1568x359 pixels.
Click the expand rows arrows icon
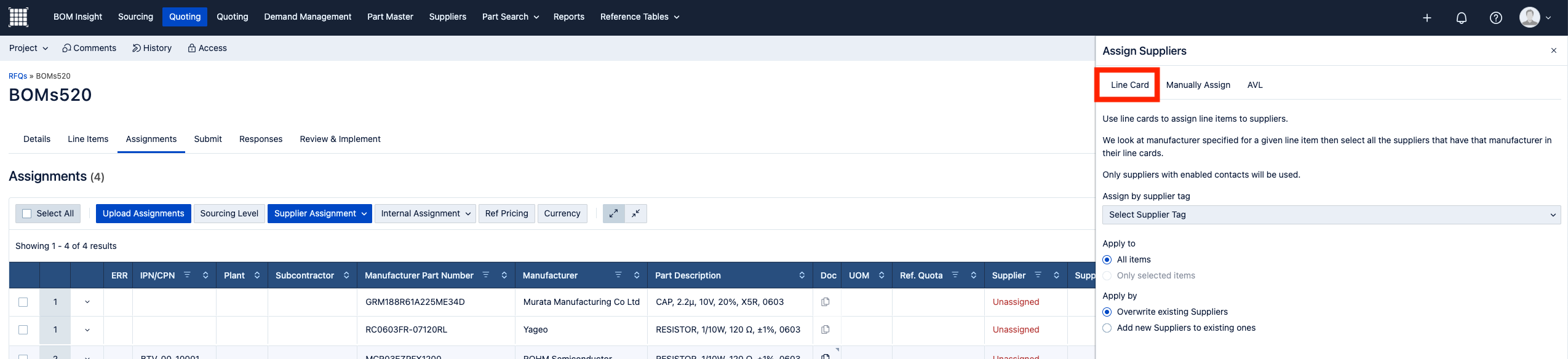[x=613, y=213]
